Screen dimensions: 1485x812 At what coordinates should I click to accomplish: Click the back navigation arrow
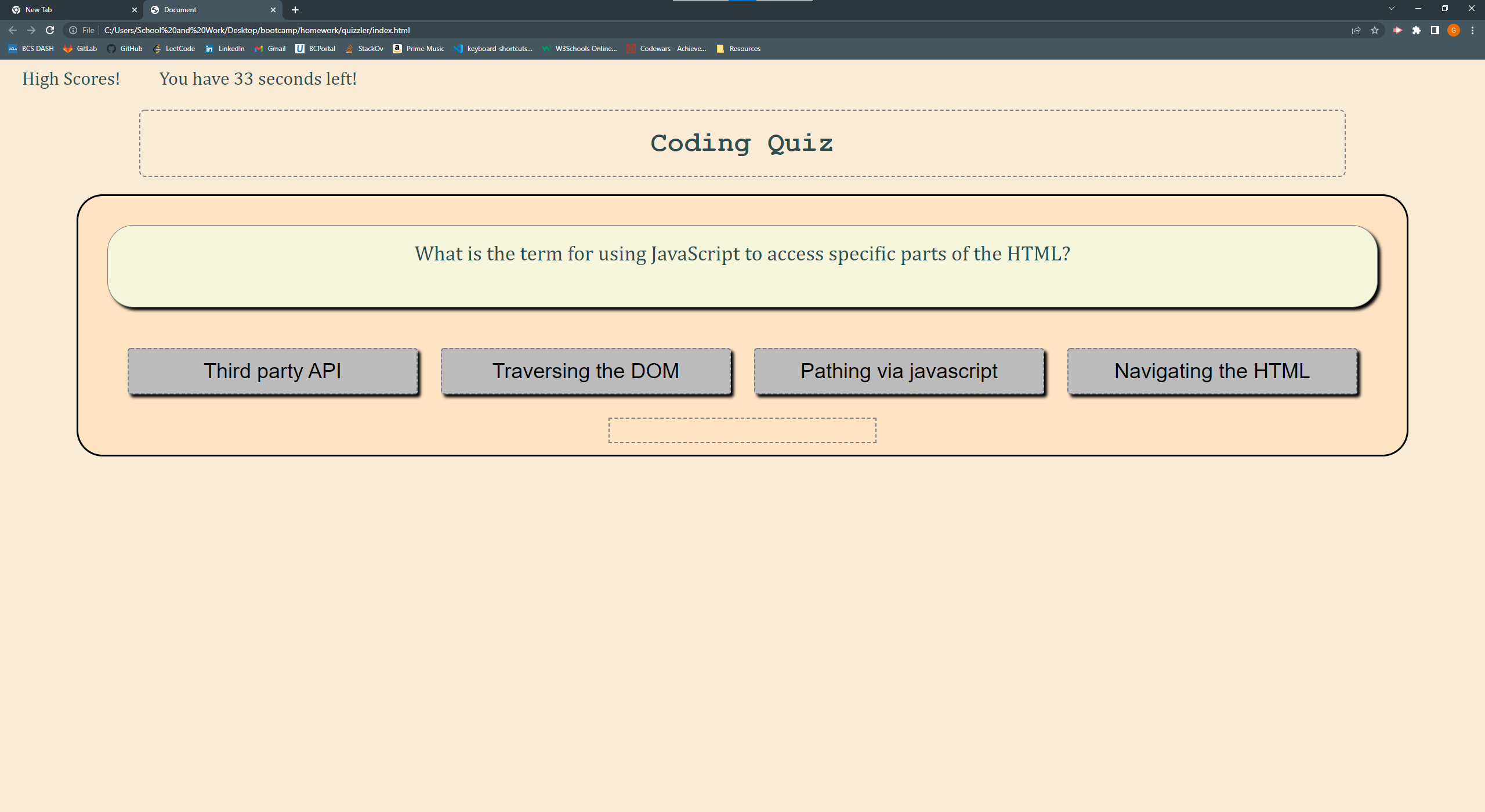tap(13, 30)
